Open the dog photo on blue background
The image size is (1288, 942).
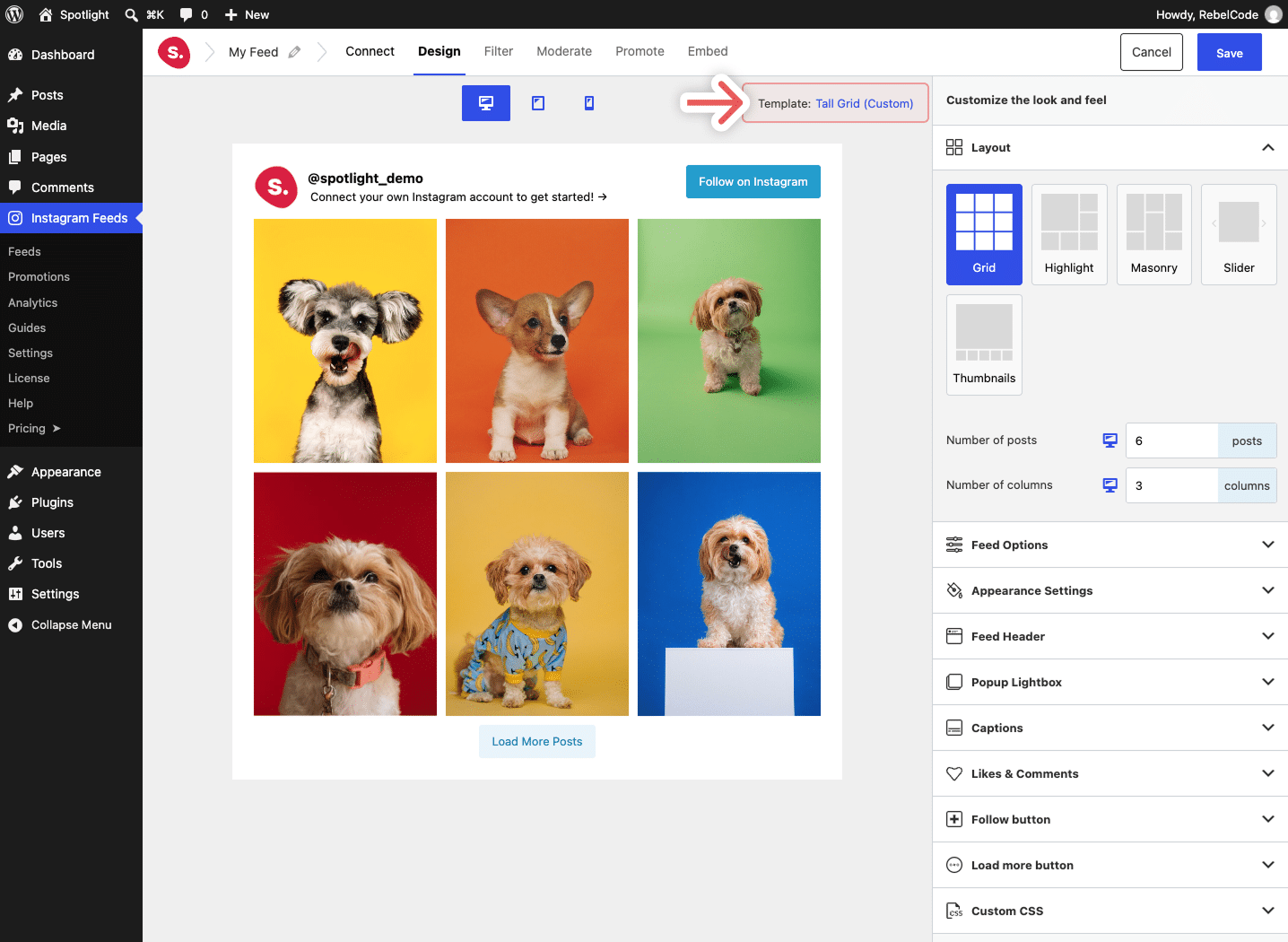729,594
